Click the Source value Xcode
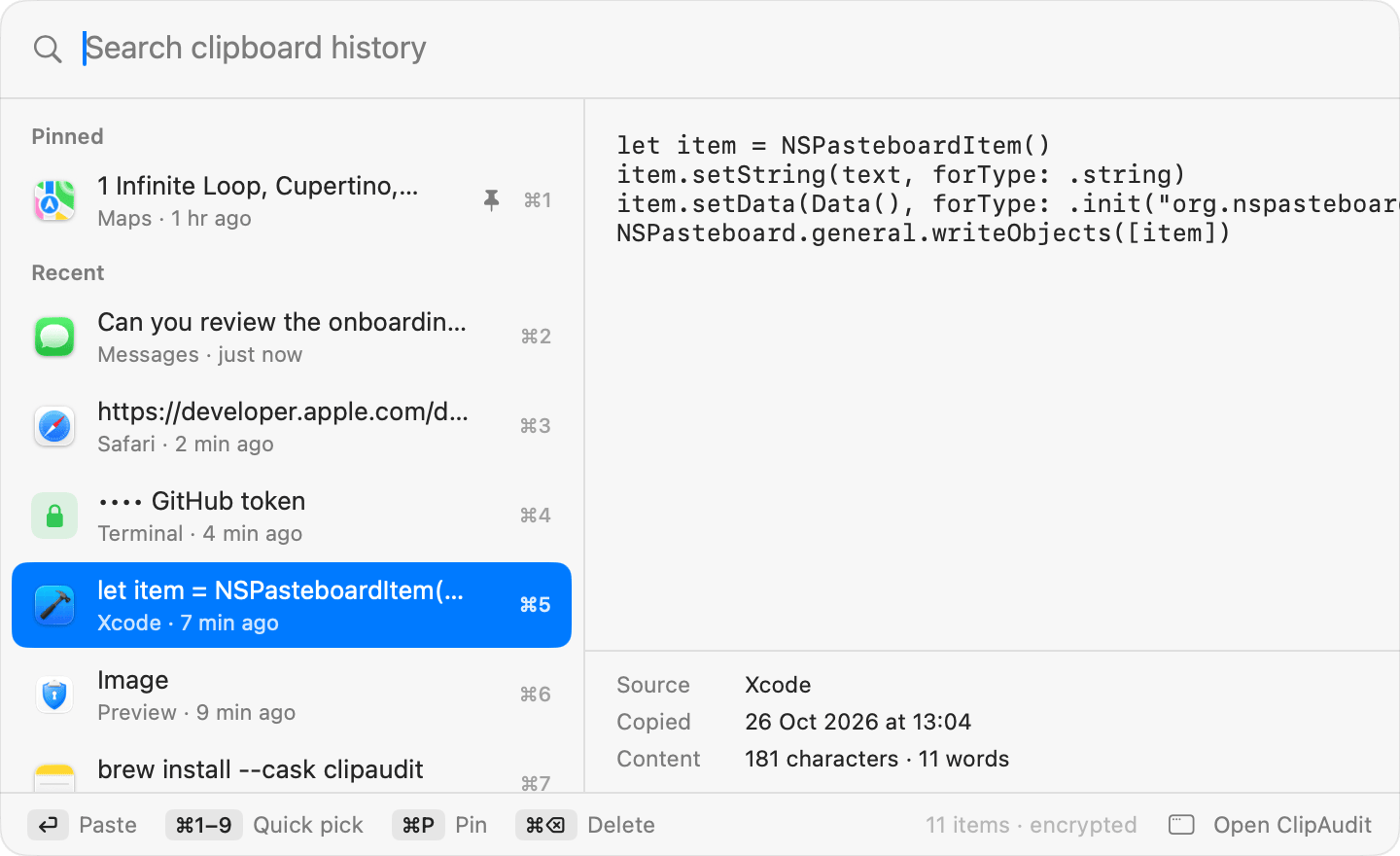This screenshot has width=1400, height=856. pos(778,685)
